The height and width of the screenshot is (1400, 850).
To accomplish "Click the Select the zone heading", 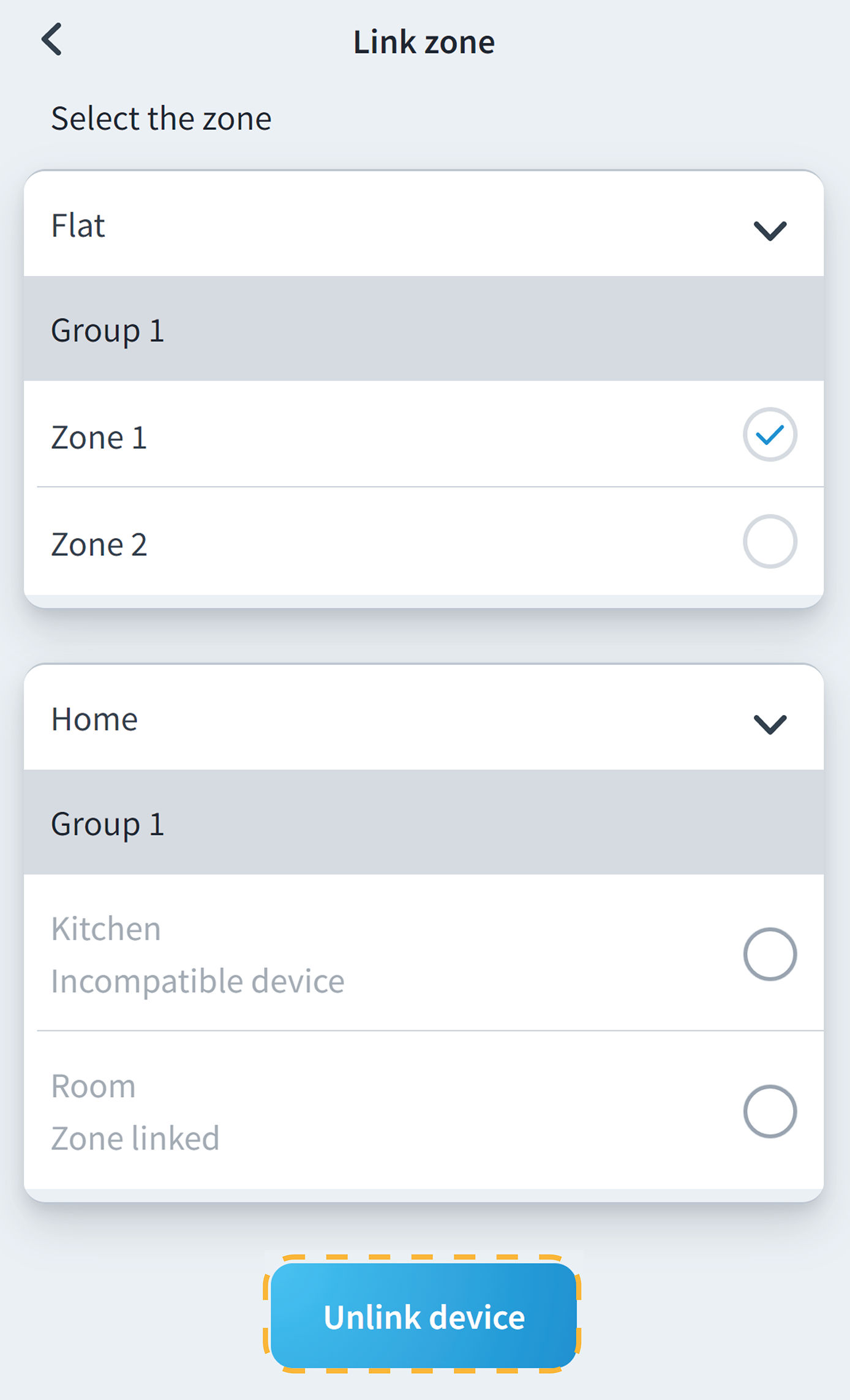I will point(161,118).
